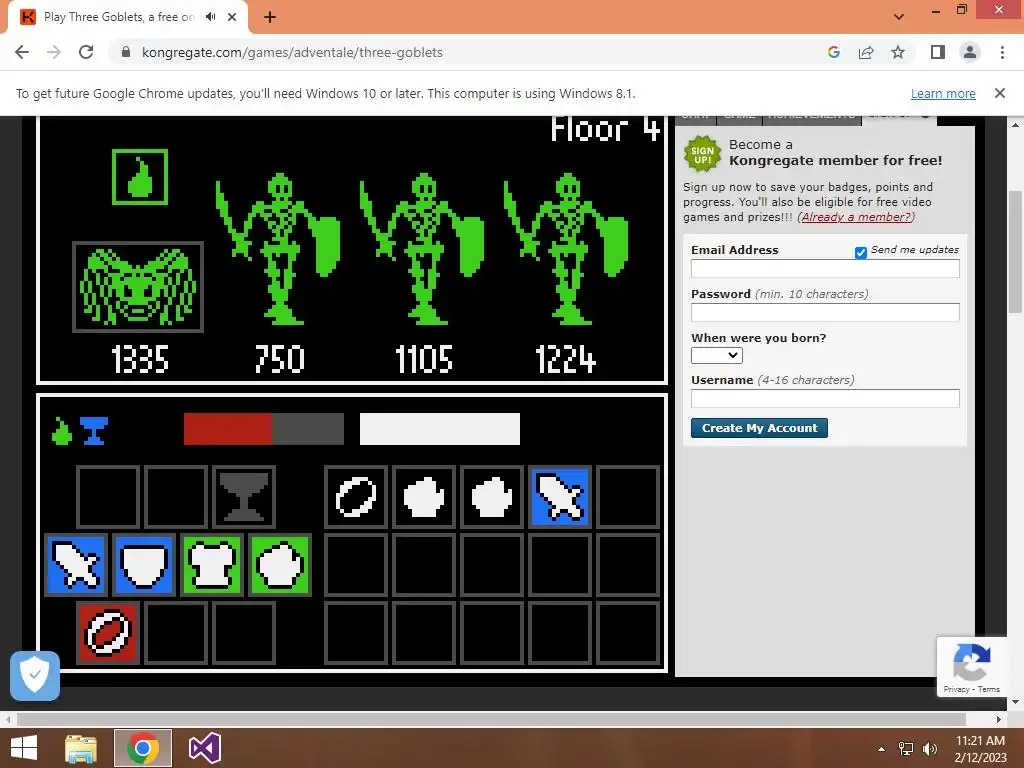Attack the skeleton with 750 health

click(x=279, y=249)
